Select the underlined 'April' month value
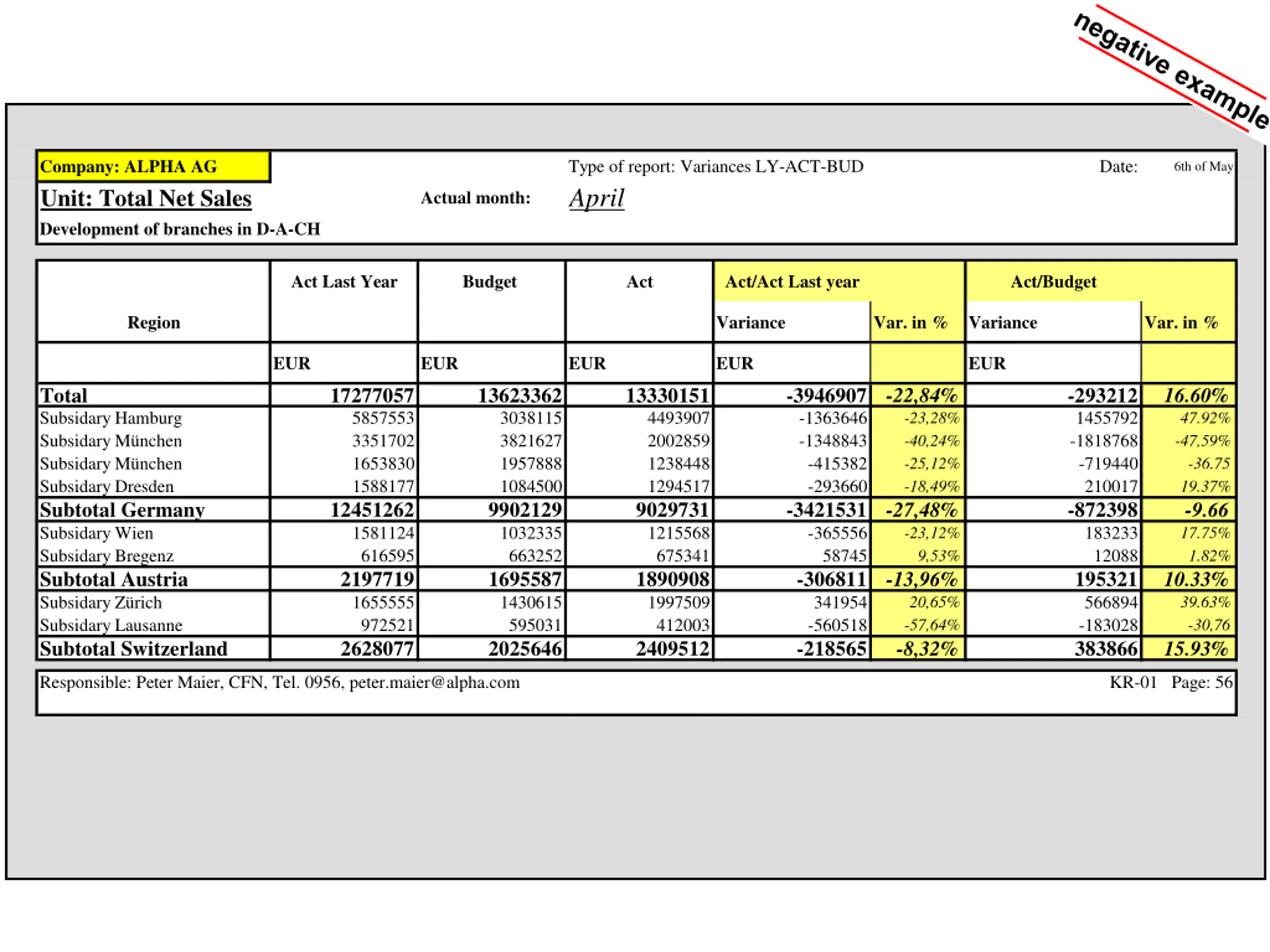 pos(596,198)
